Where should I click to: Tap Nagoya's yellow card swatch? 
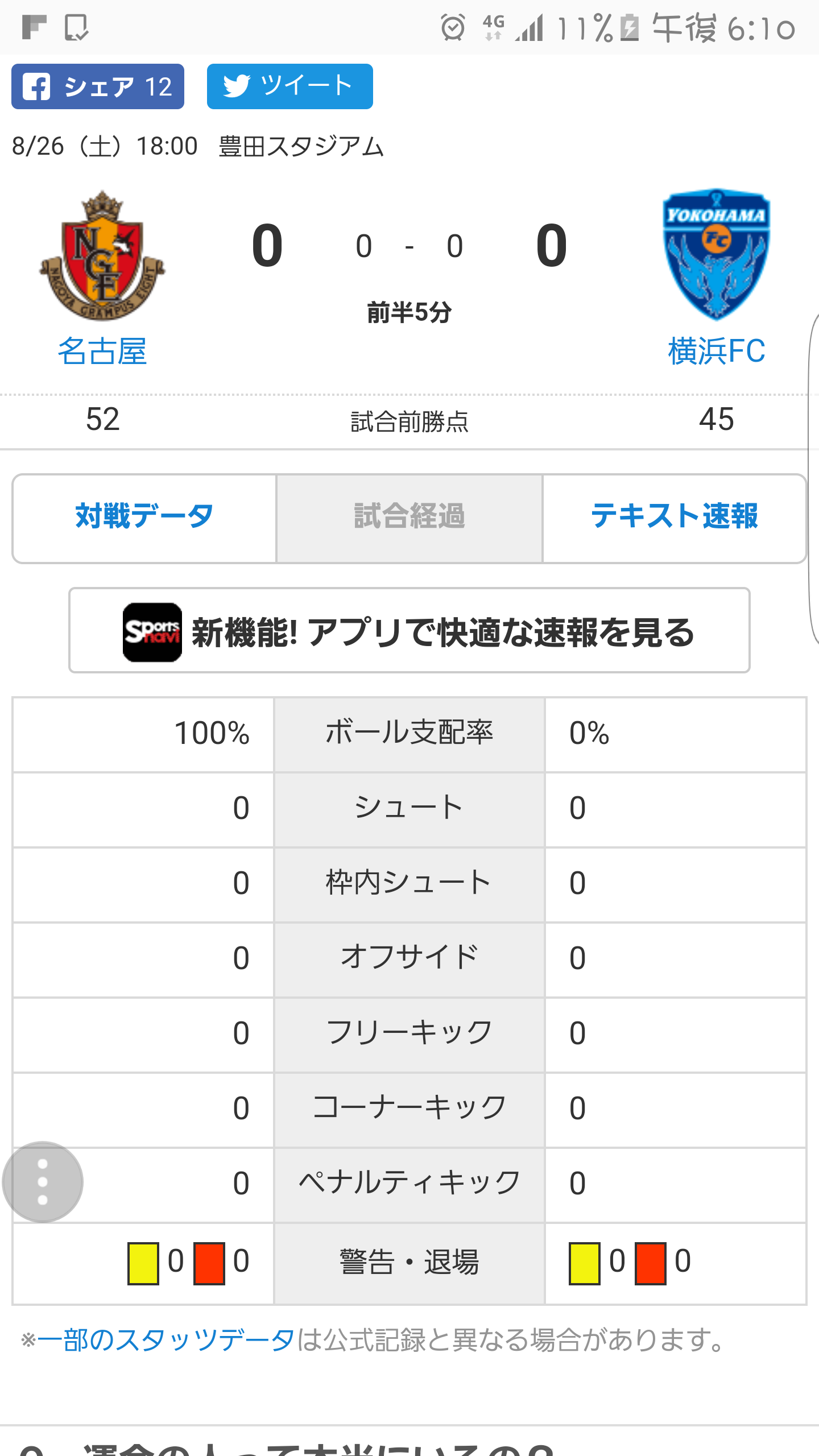(x=143, y=1264)
